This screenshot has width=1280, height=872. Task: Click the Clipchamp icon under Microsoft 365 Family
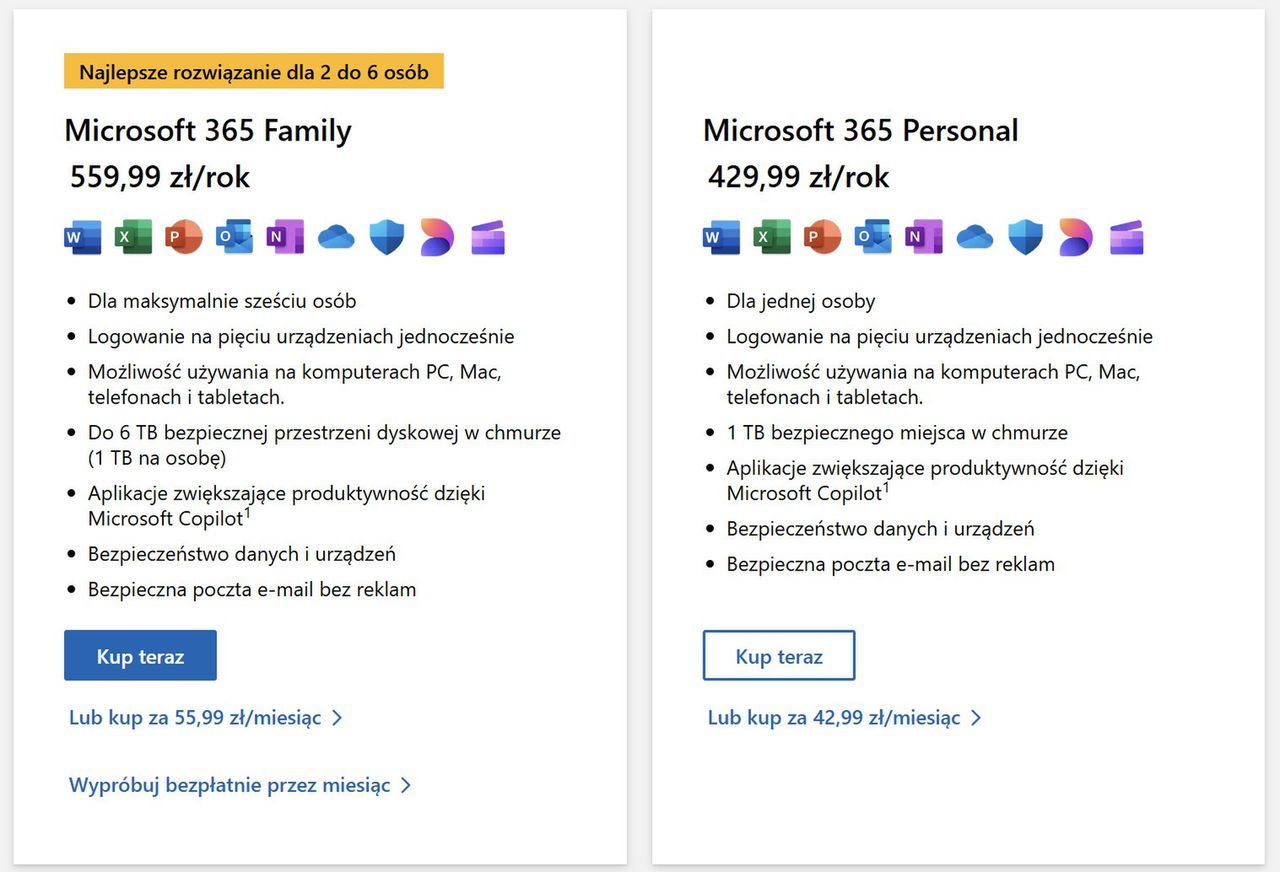[x=488, y=237]
